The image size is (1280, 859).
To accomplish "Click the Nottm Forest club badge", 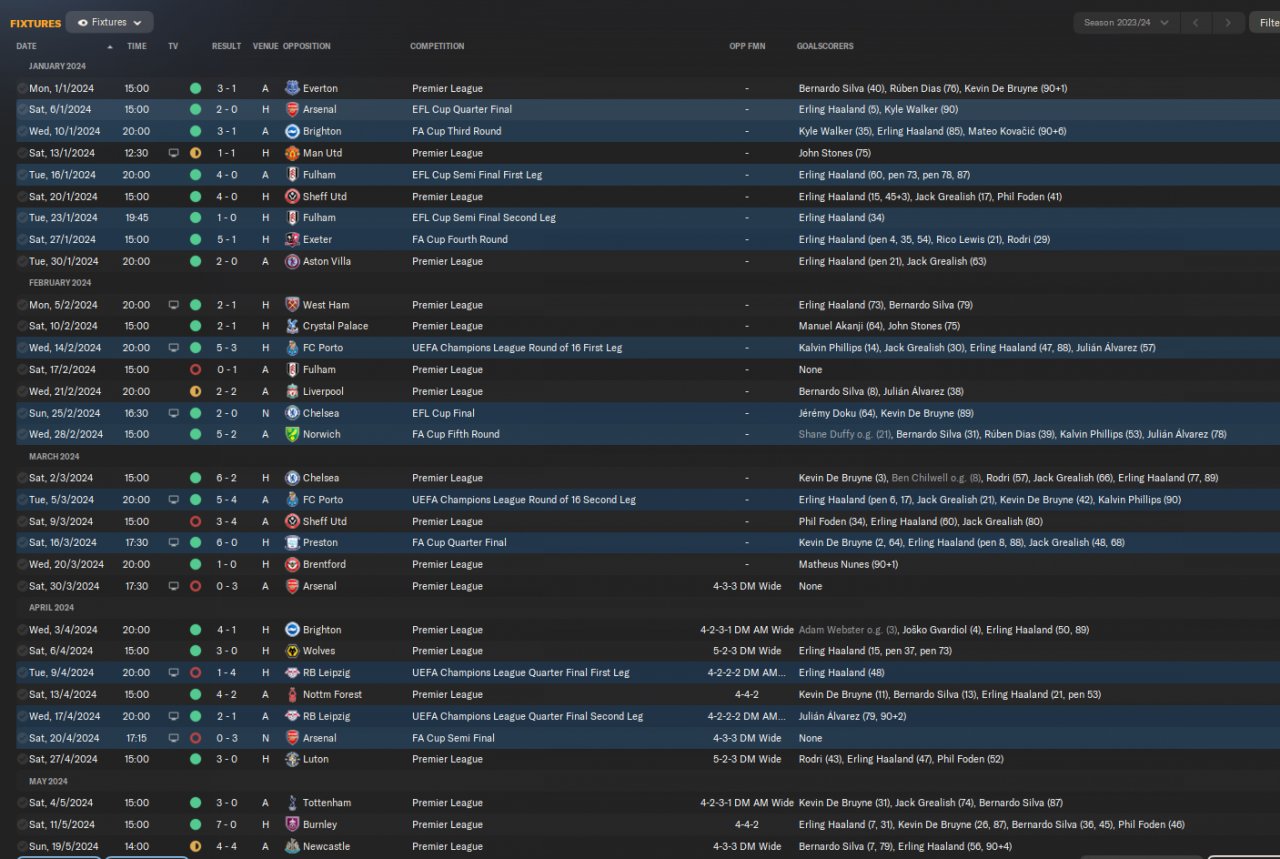I will (x=292, y=694).
